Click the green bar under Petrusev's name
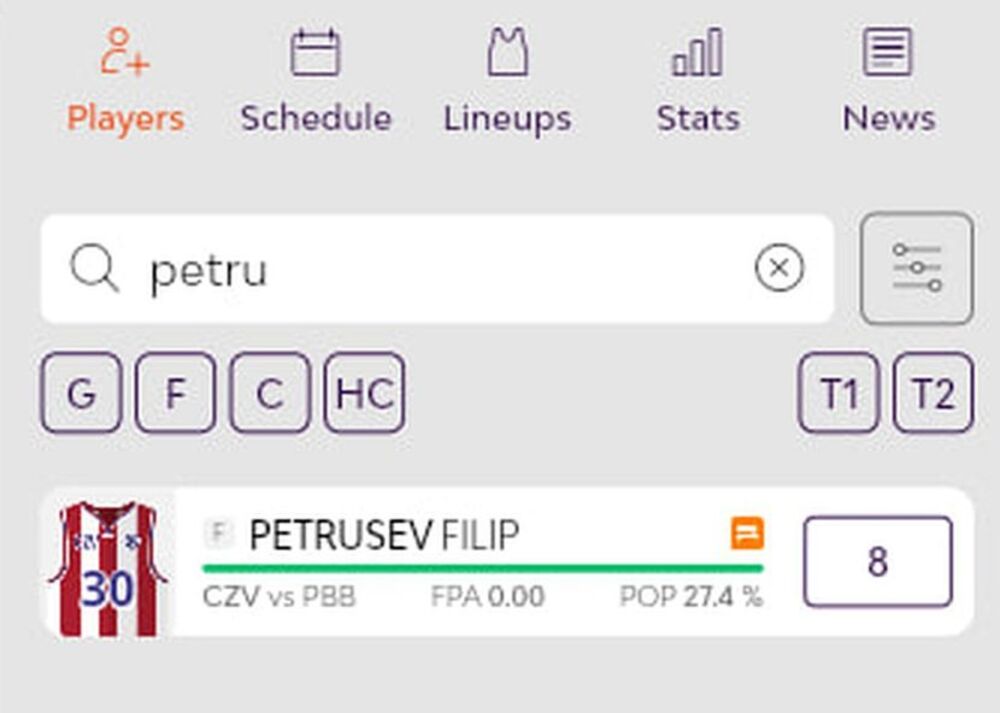 click(482, 568)
